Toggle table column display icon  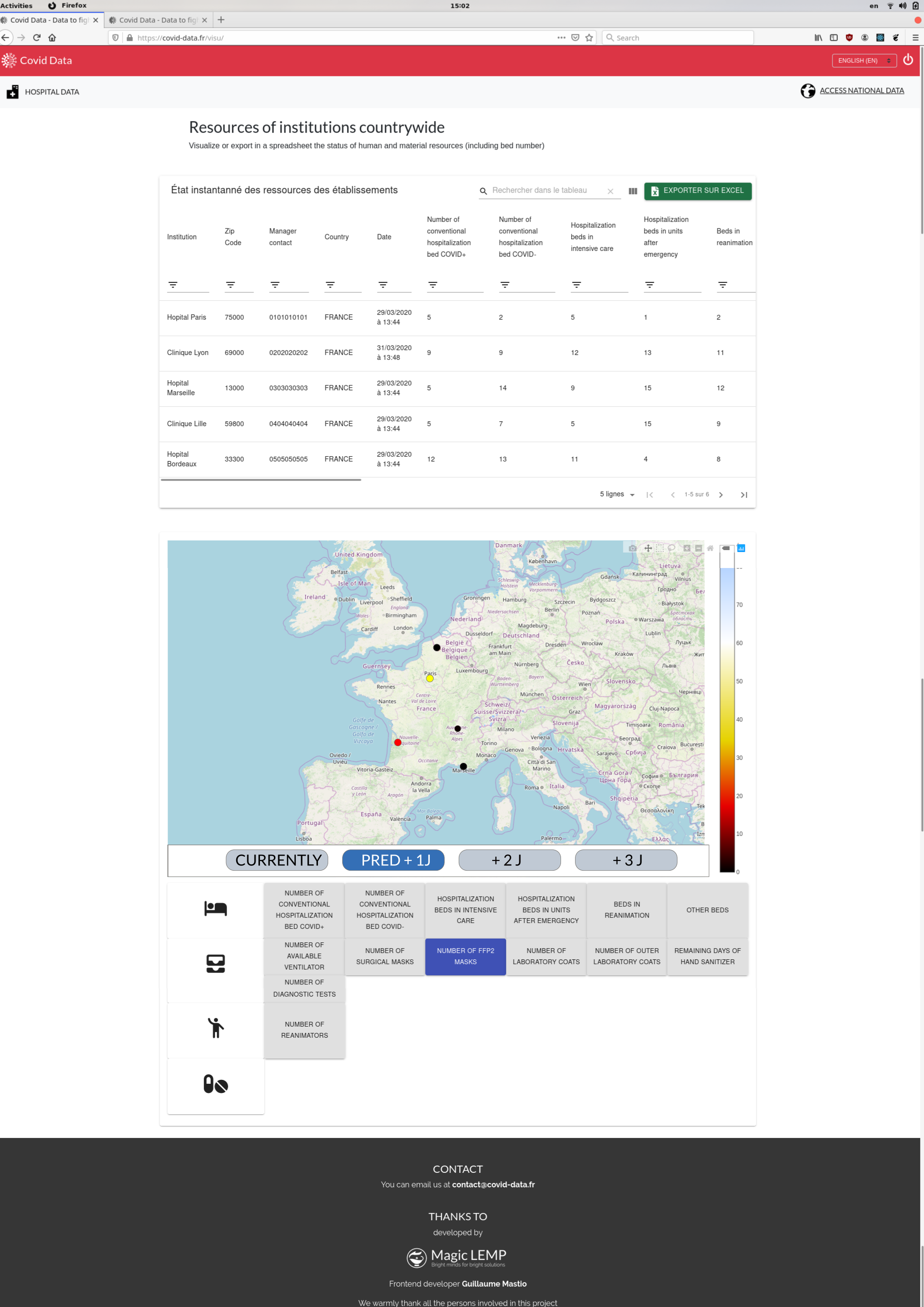[633, 191]
